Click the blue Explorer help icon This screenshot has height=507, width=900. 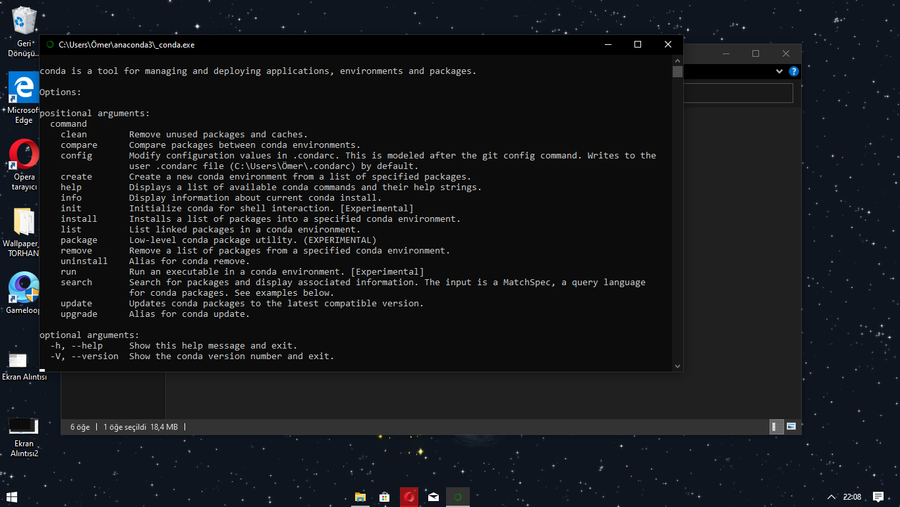coord(794,71)
